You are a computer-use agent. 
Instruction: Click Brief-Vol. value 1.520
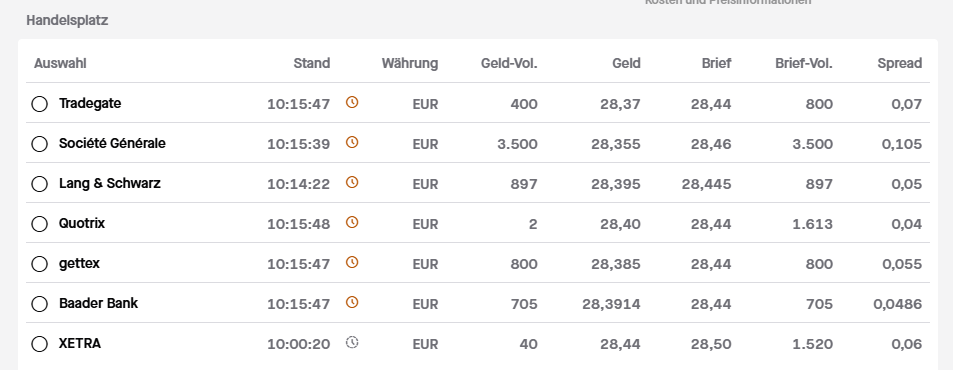pos(813,344)
